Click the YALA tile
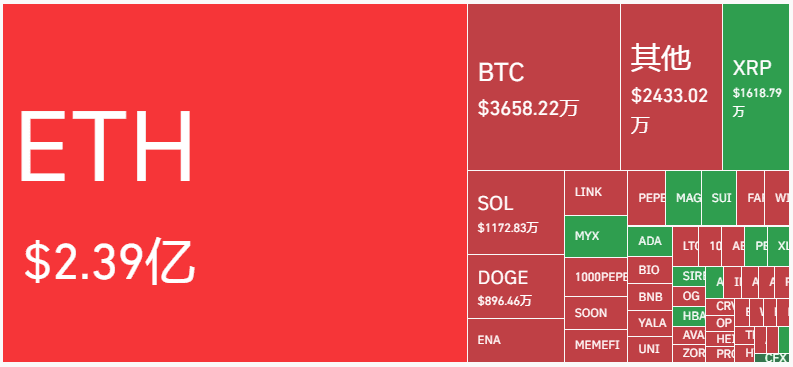The width and height of the screenshot is (793, 367). coord(650,324)
